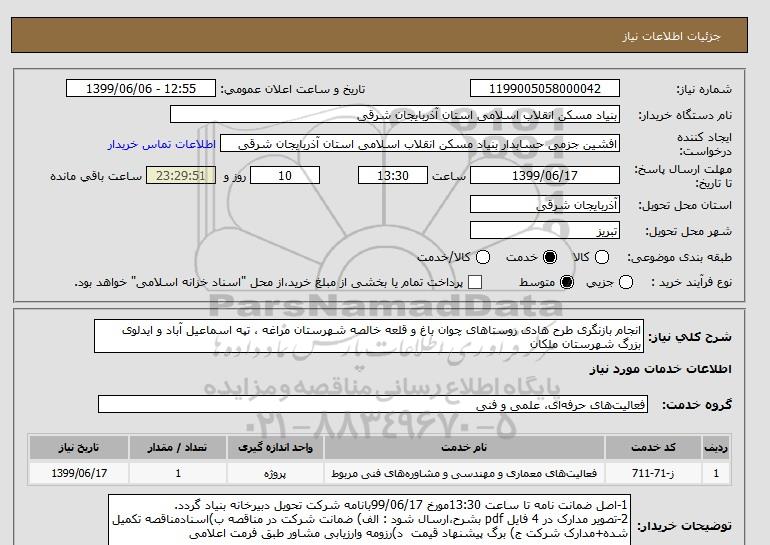
Task: Click the شماره نیاز label
Action: (704, 89)
